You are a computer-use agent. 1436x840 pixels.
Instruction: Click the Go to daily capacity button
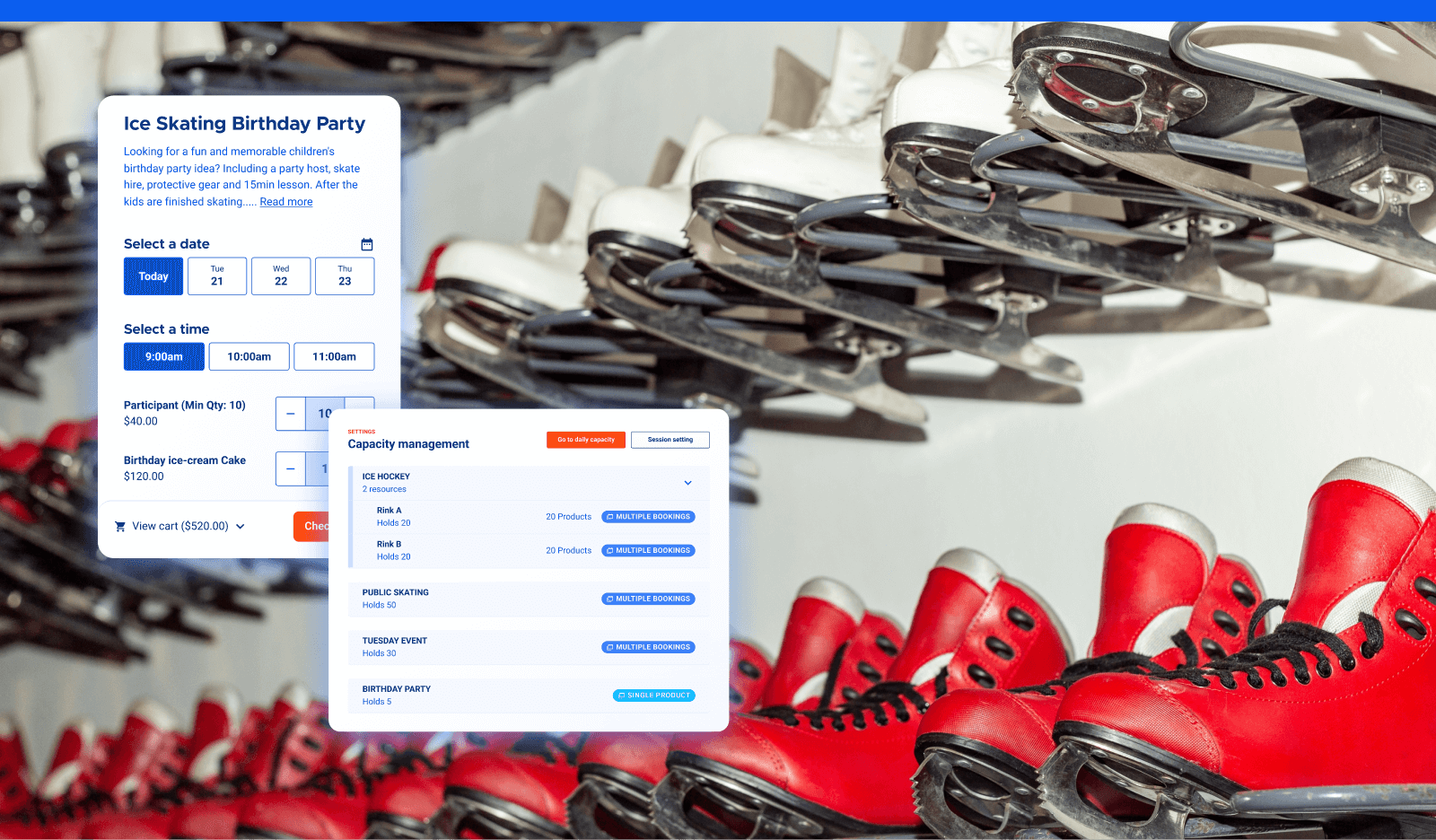[585, 440]
